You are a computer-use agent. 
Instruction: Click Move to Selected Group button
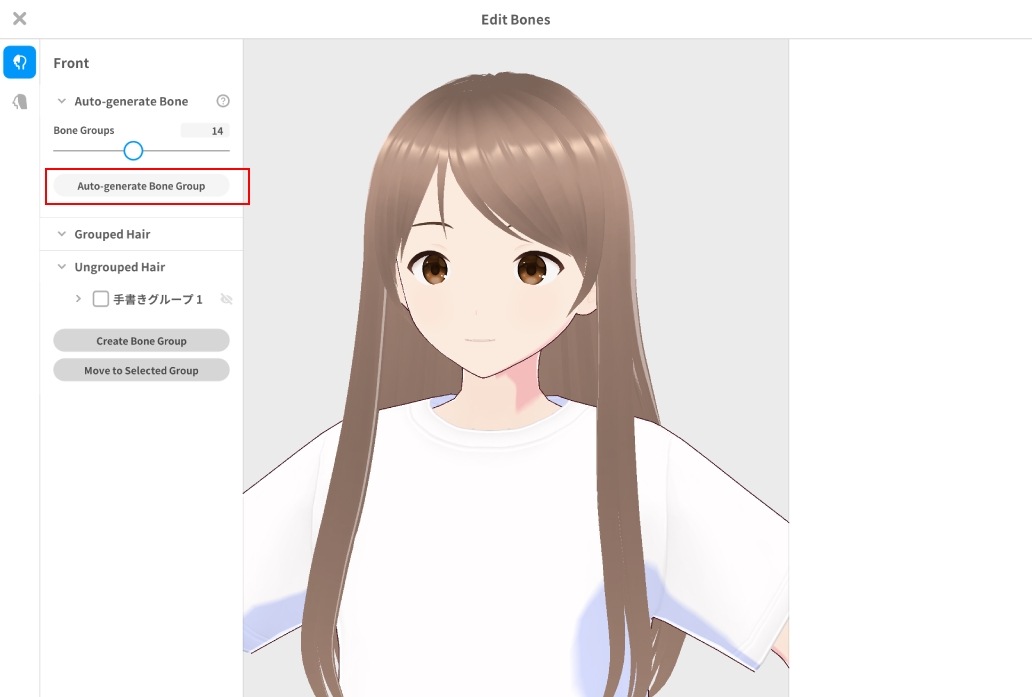tap(141, 371)
